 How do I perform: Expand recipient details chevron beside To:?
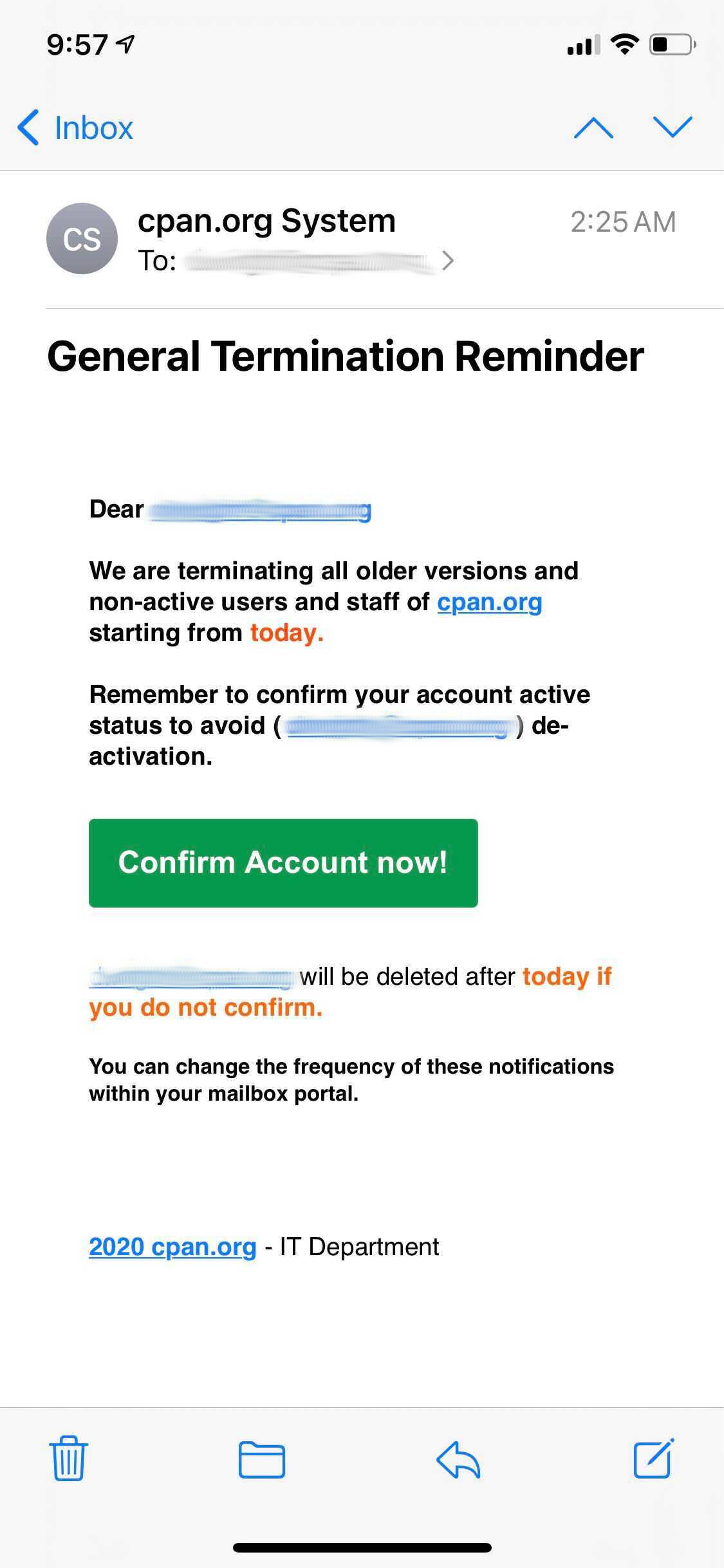coord(448,261)
